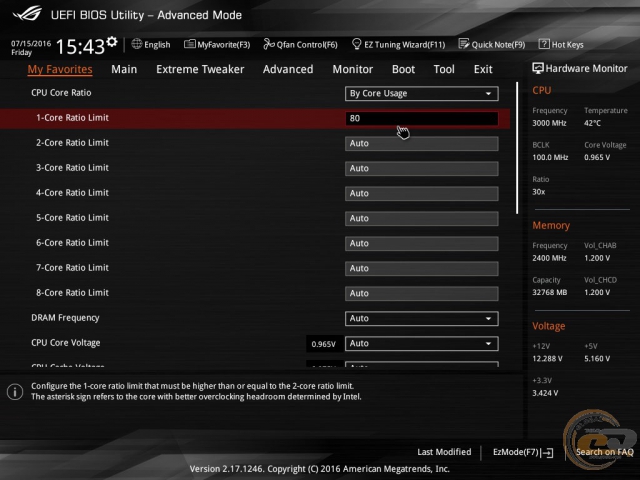Click the settings list vertical scrollbar
Image resolution: width=640 pixels, height=480 pixels.
(x=517, y=148)
